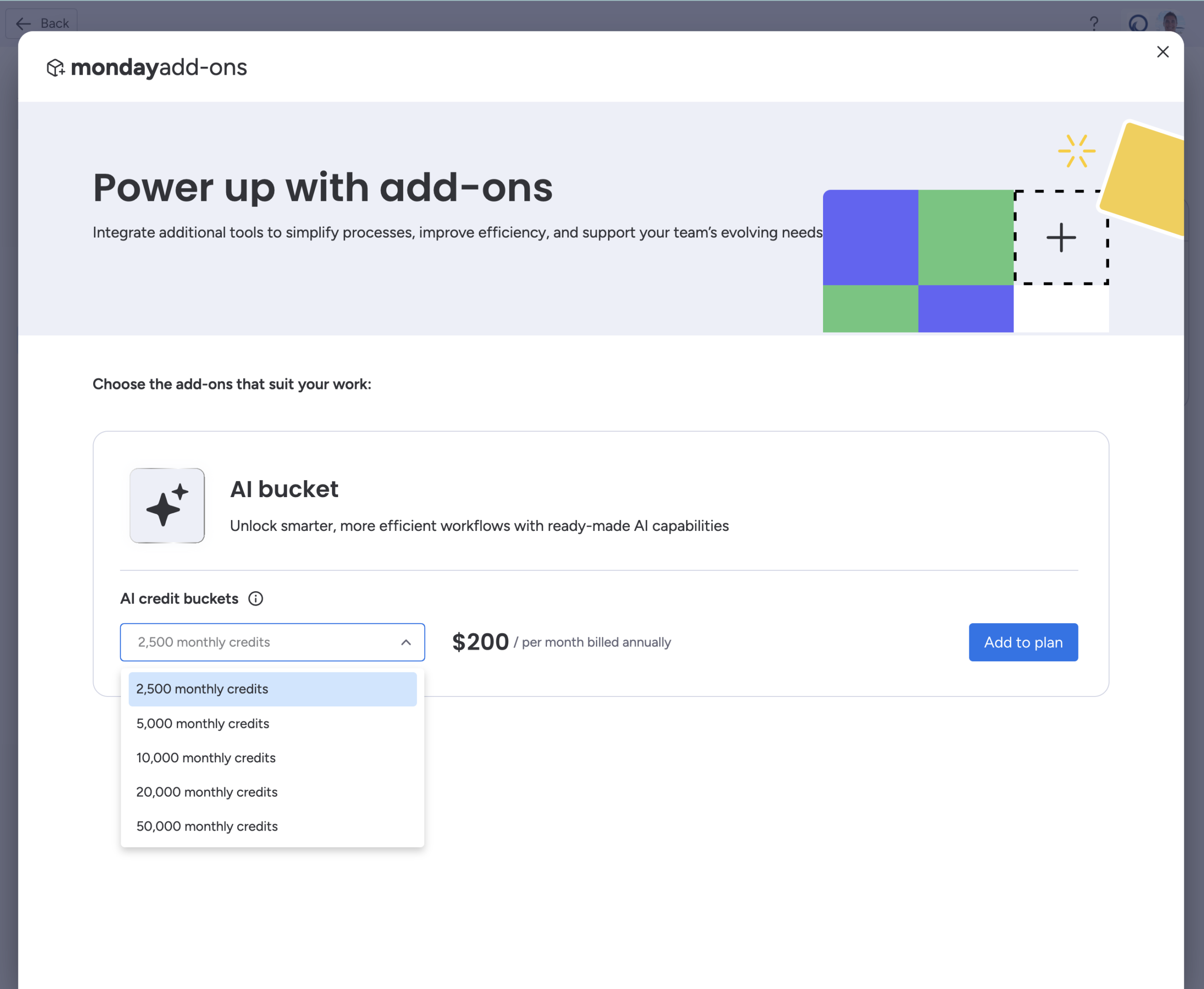Collapse the monthly credits dropdown chevron
Viewport: 1204px width, 989px height.
[x=406, y=642]
